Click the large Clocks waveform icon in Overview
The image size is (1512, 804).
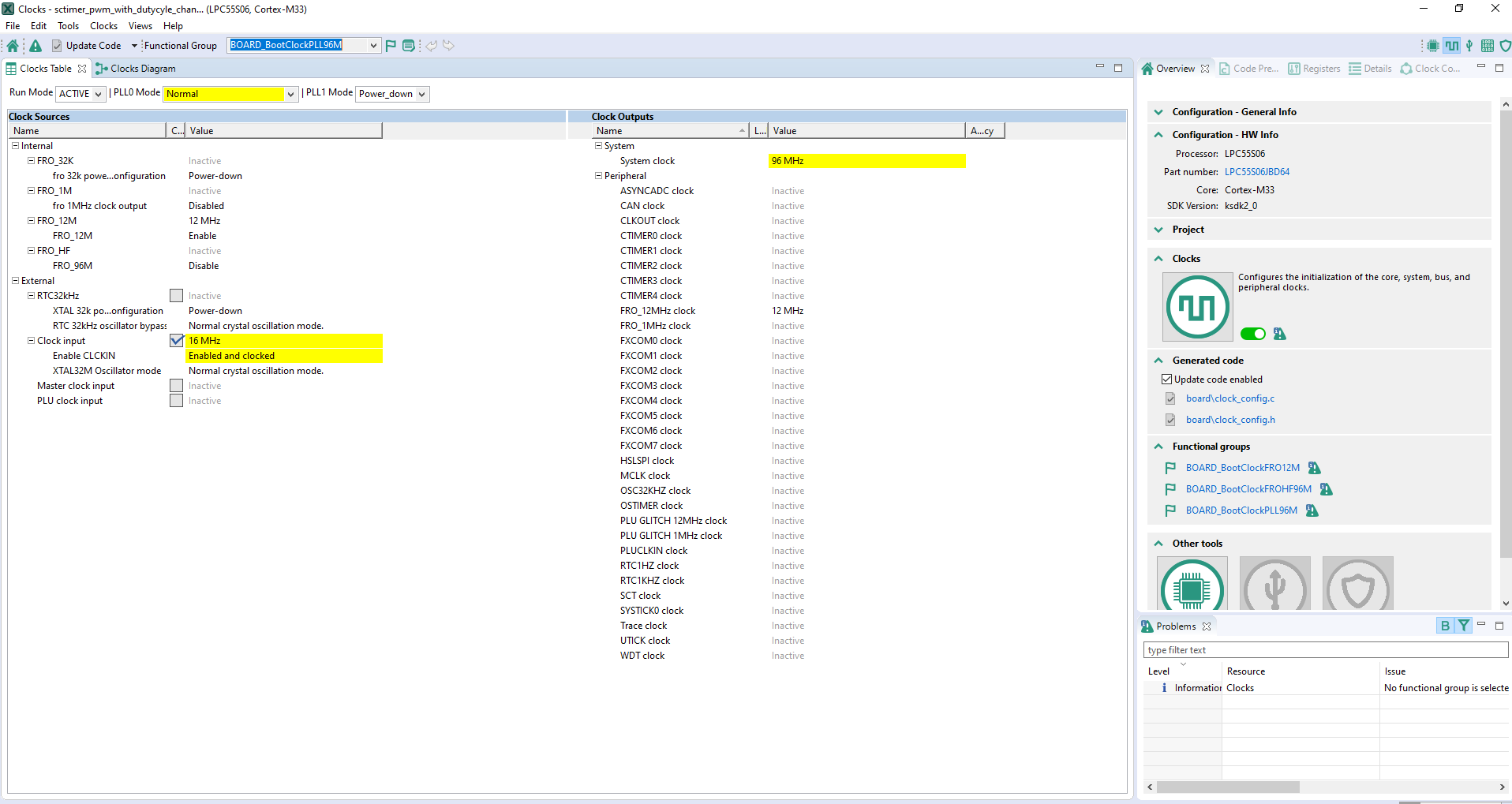1197,307
